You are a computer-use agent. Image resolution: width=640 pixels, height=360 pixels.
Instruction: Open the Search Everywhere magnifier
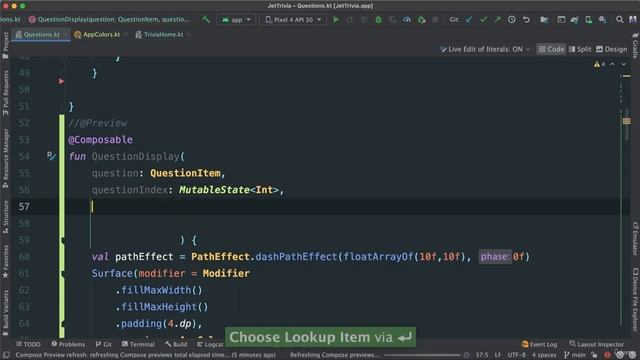click(x=620, y=20)
